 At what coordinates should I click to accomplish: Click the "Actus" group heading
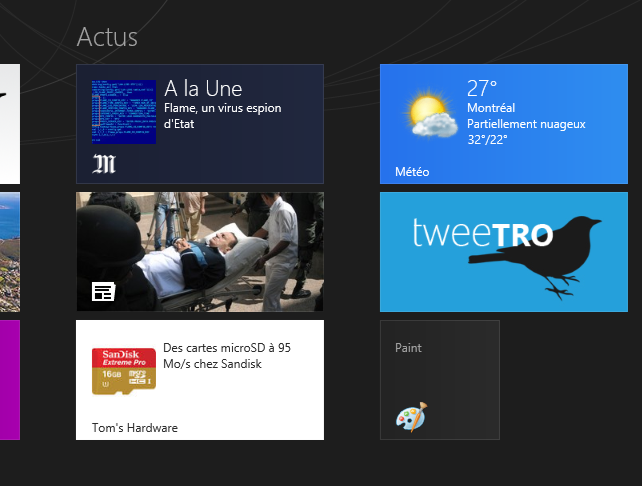(x=107, y=37)
